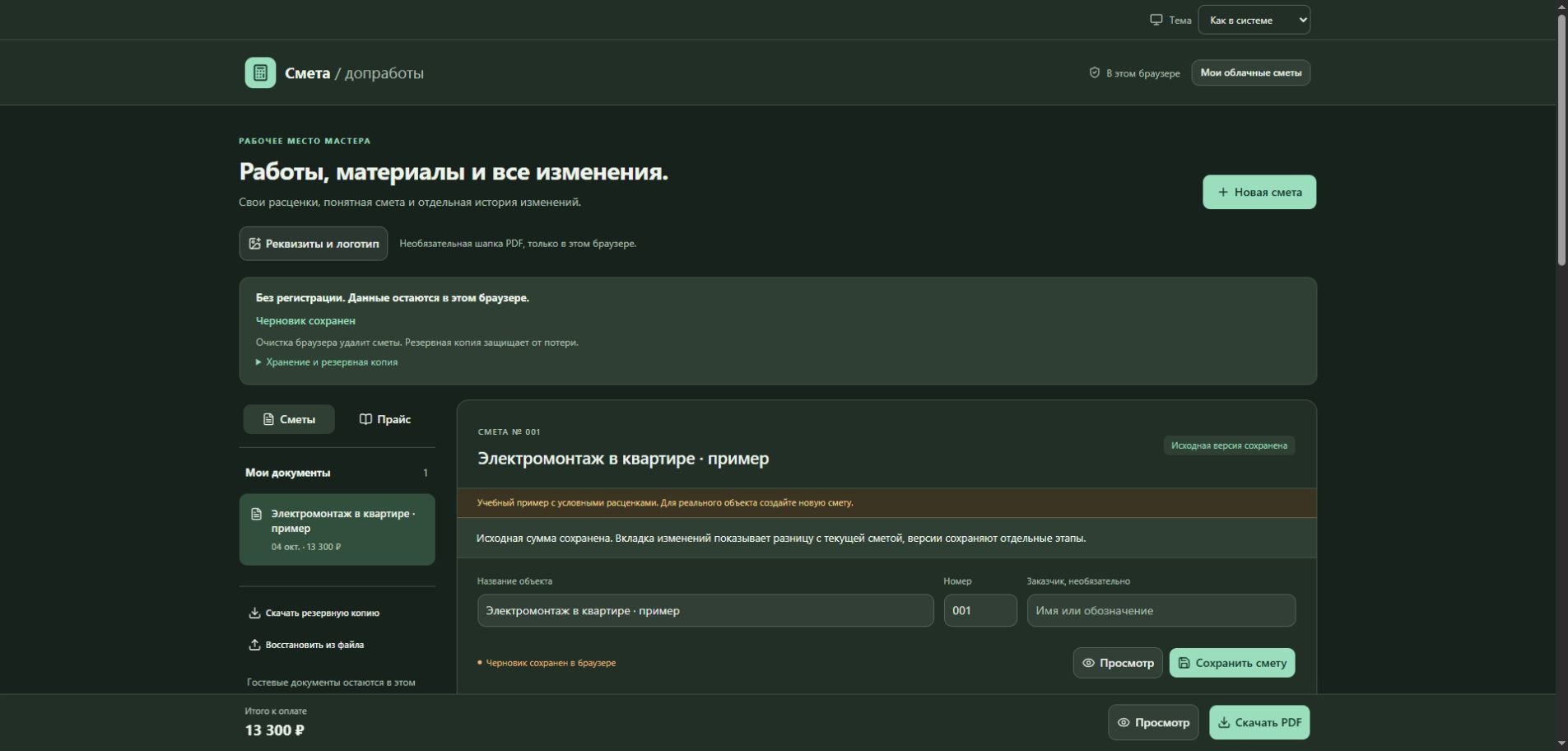Viewport: 1568px width, 751px height.
Task: Click the green calculator logo icon
Action: [260, 72]
